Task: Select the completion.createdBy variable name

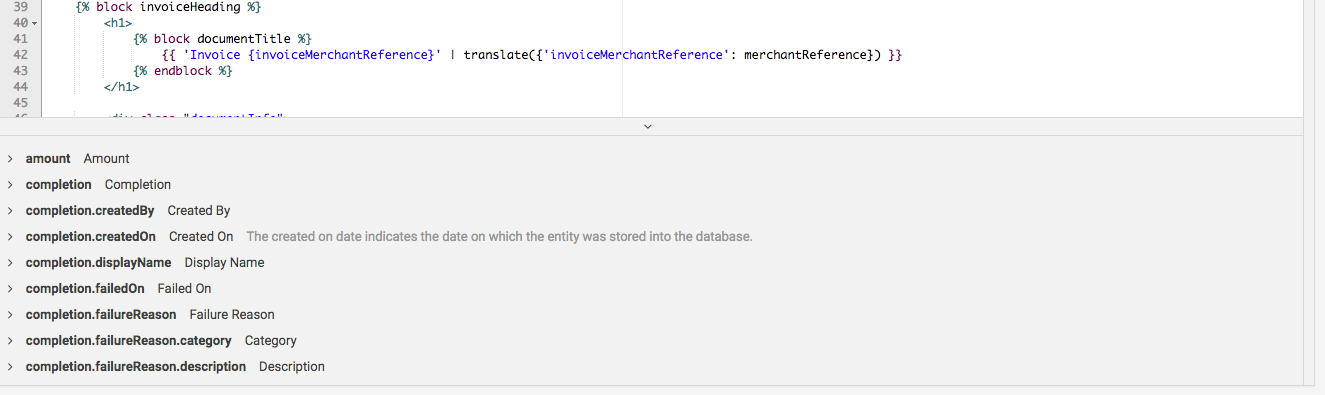Action: [90, 211]
